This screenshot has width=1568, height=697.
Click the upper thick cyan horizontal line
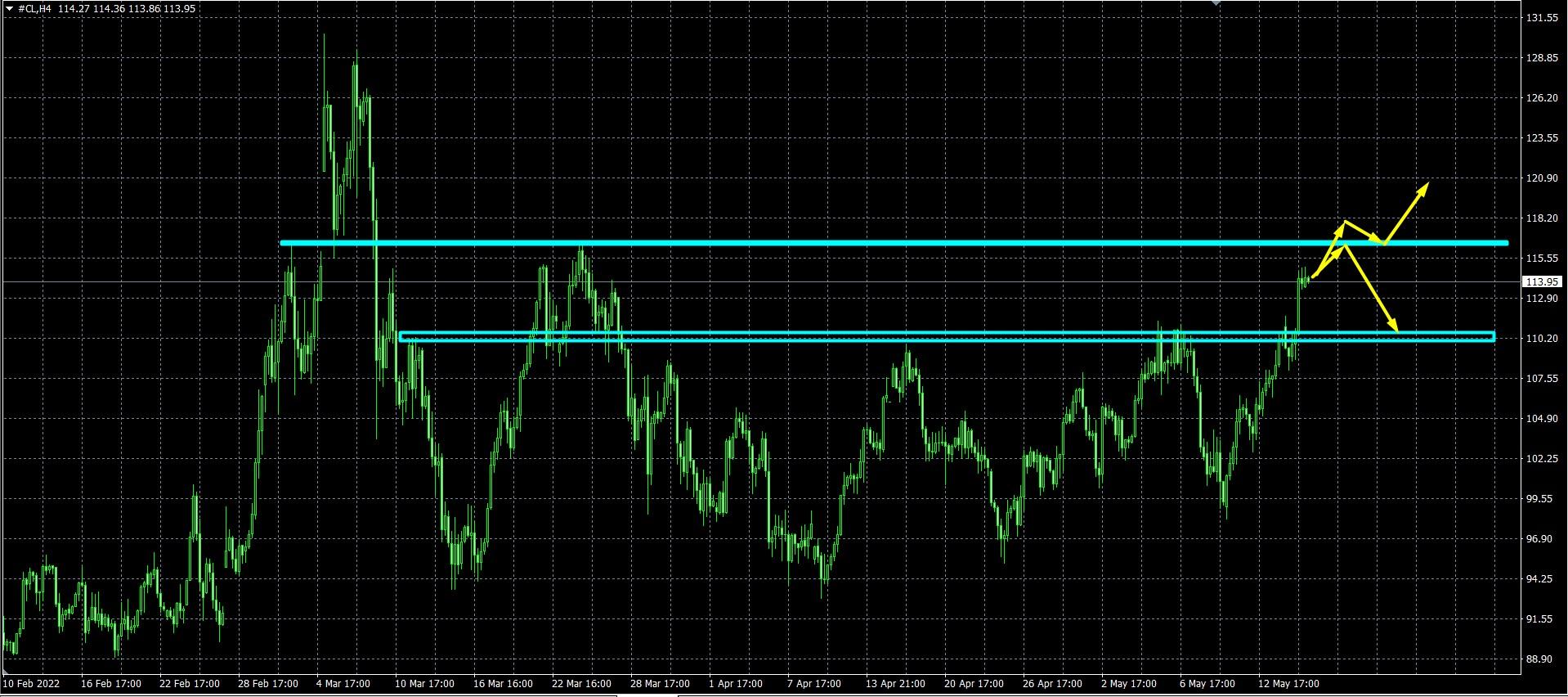click(818, 243)
